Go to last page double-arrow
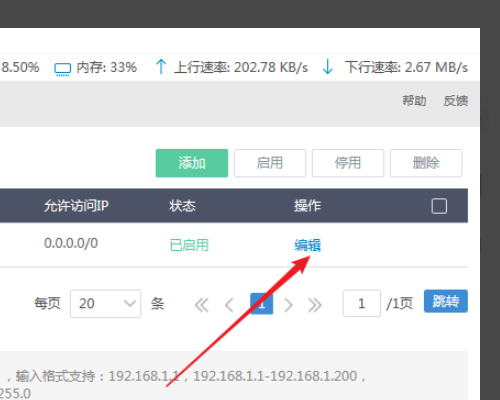500x400 pixels. (315, 305)
